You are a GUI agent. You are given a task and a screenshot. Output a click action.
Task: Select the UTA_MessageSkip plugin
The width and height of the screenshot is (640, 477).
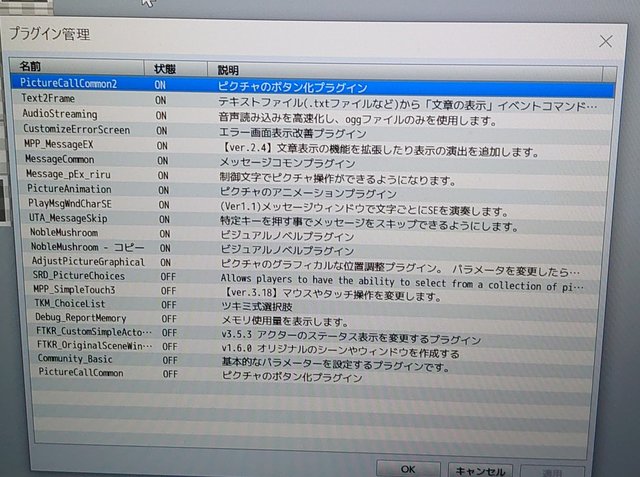tap(313, 220)
